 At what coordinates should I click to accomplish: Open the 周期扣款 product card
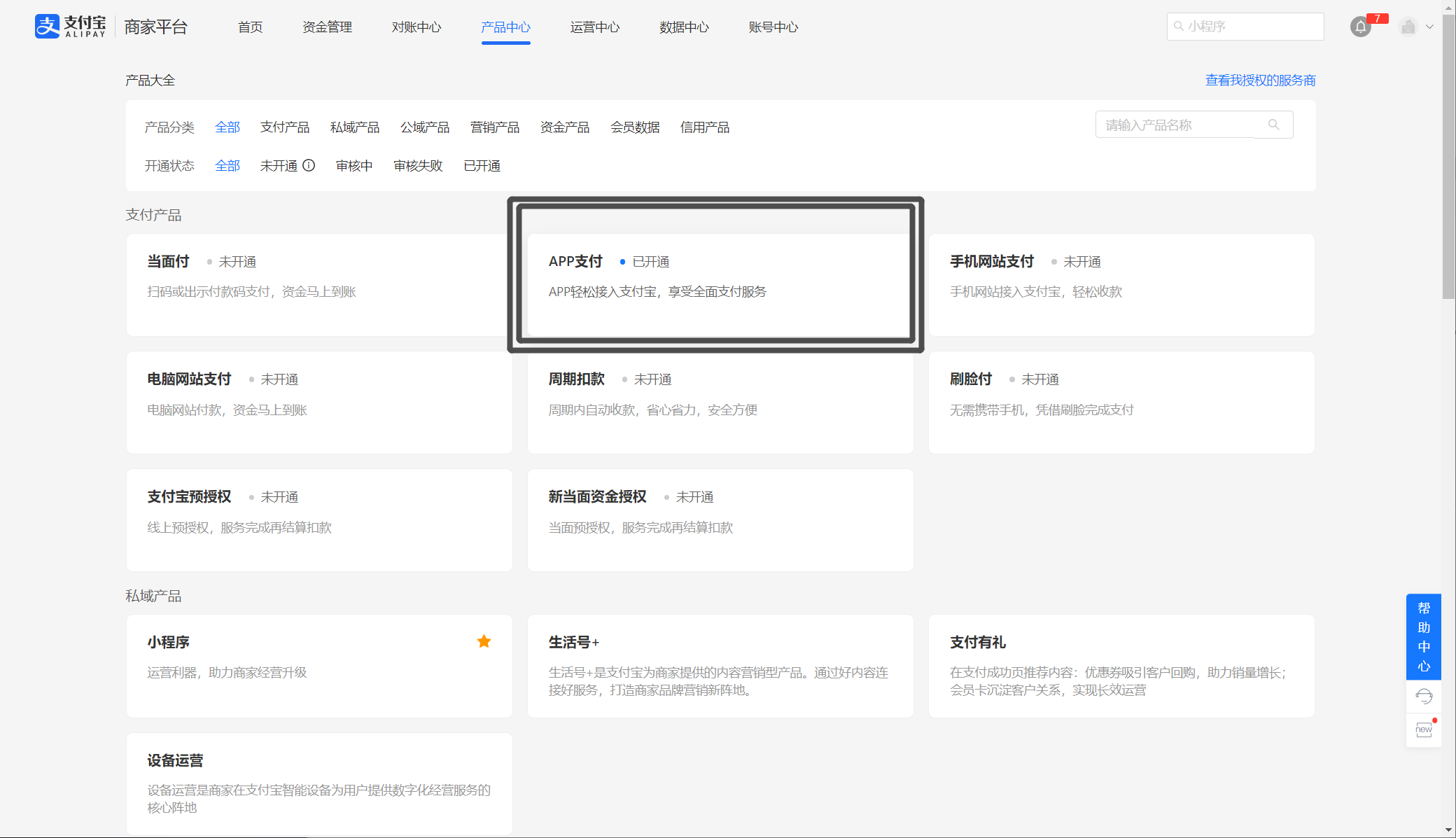tap(720, 403)
